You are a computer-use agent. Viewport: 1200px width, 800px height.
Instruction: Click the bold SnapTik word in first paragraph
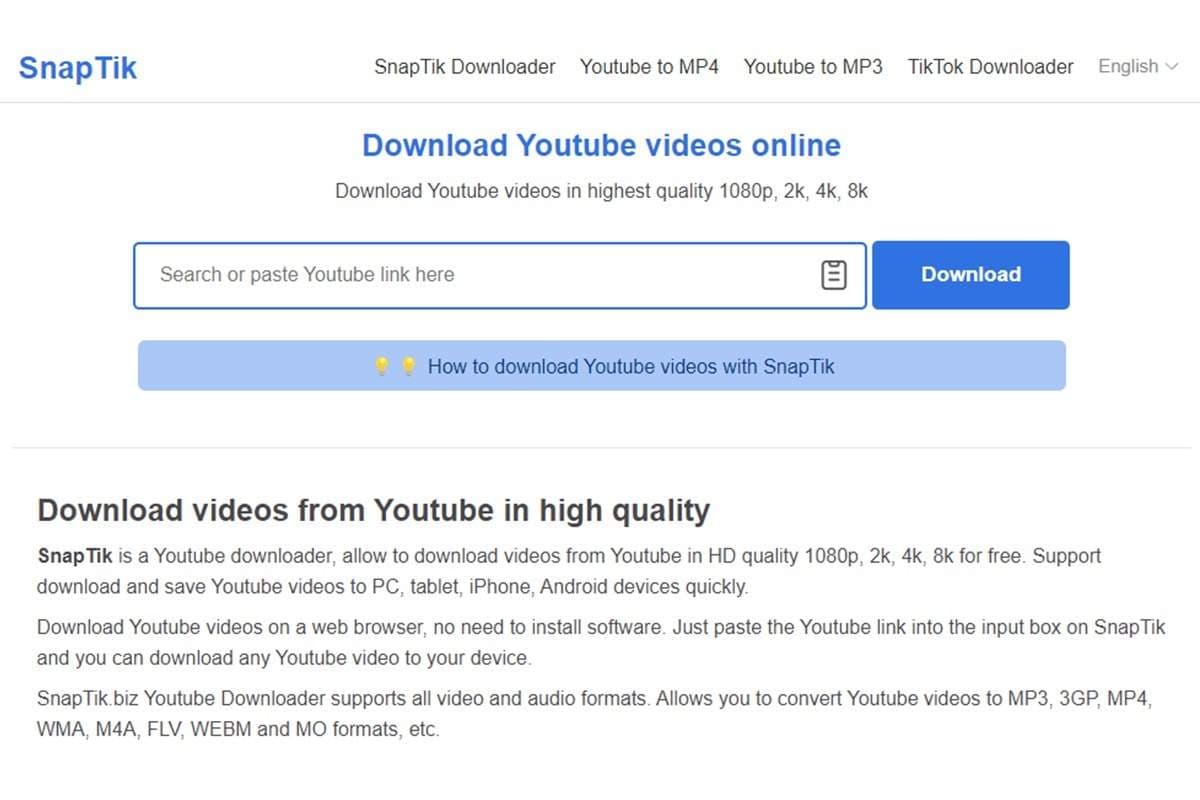pyautogui.click(x=75, y=556)
